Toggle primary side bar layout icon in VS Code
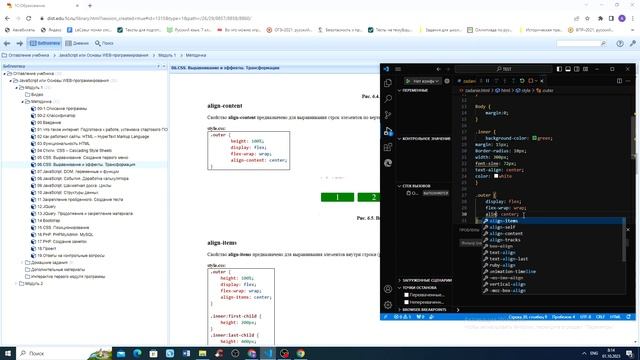The width and height of the screenshot is (640, 360). pyautogui.click(x=559, y=69)
